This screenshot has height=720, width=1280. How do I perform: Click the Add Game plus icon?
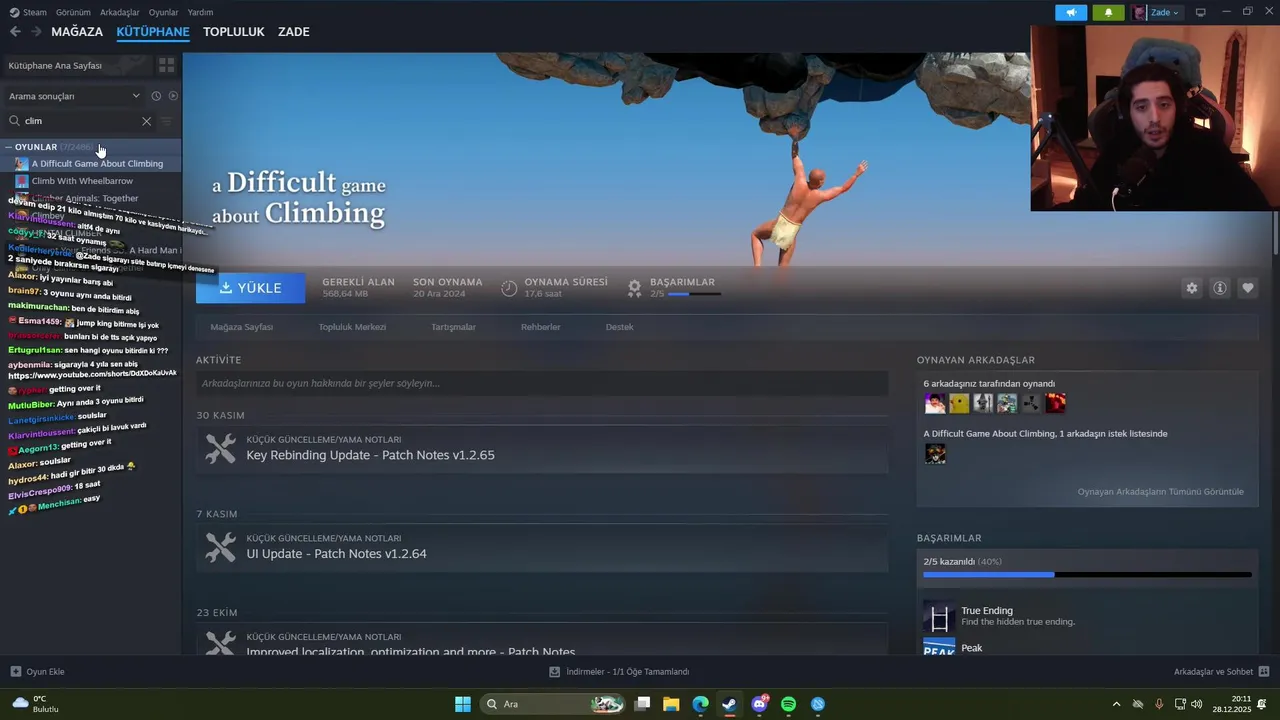click(15, 672)
